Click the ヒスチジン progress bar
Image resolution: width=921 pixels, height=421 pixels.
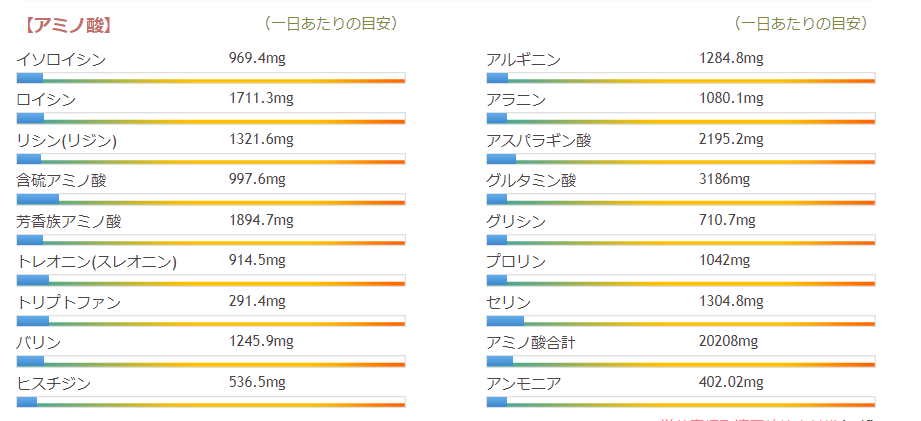pyautogui.click(x=211, y=403)
